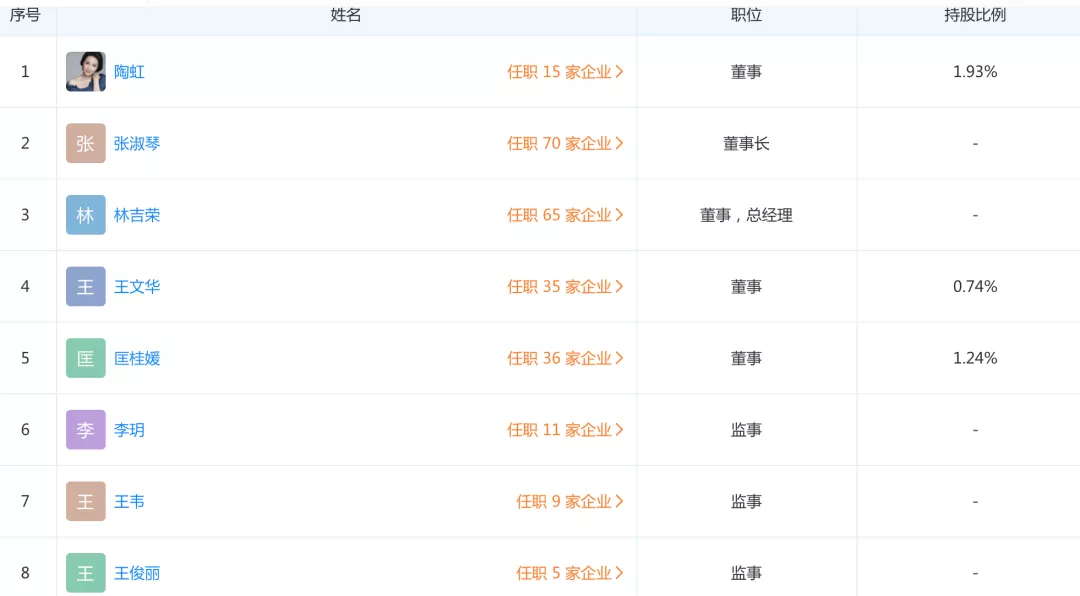The height and width of the screenshot is (596, 1080).
Task: Expand 任职 15 家企业 for 陶虹
Action: tap(565, 72)
